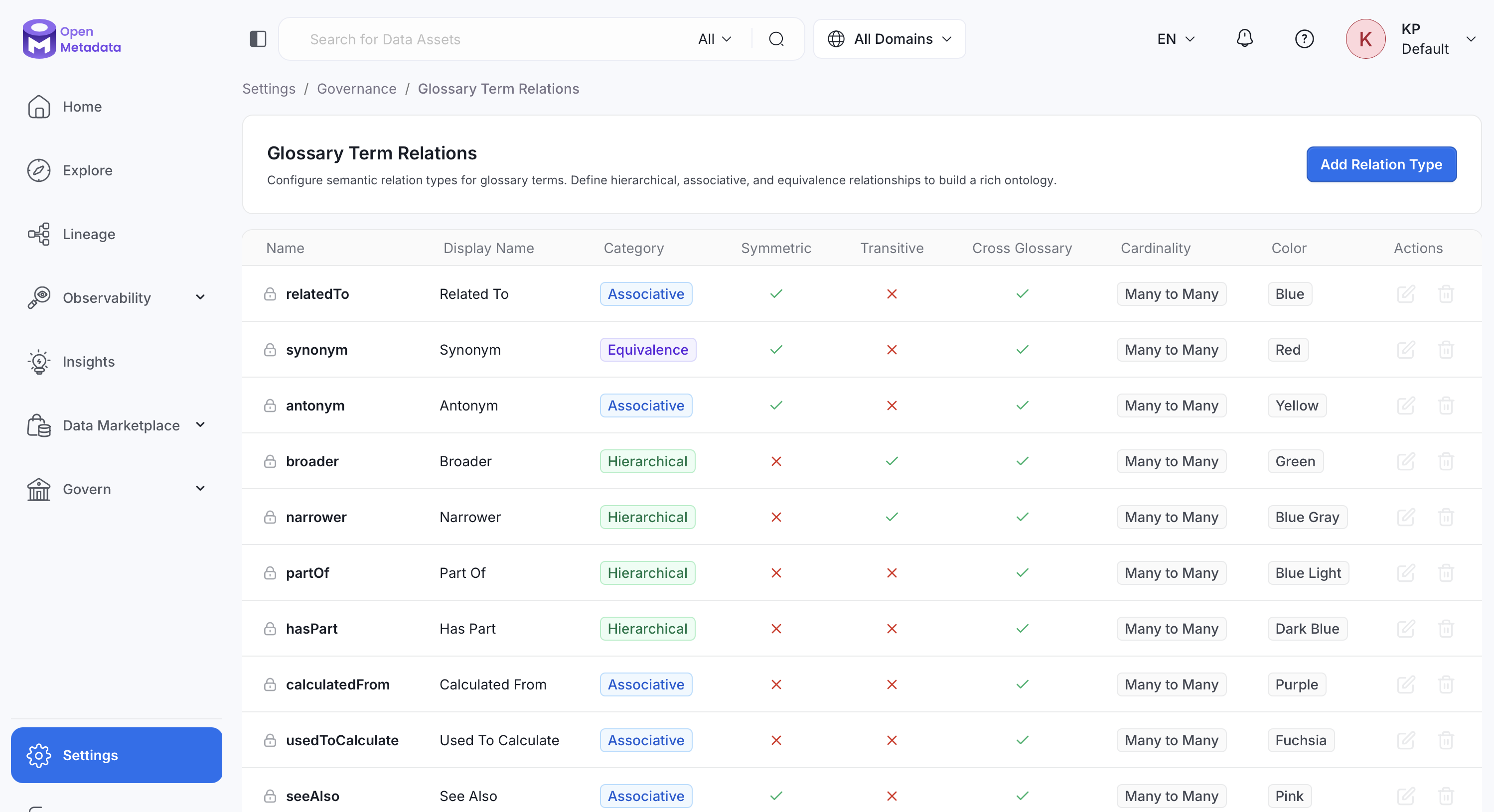Image resolution: width=1494 pixels, height=812 pixels.
Task: Click the calculatedFrom relation name
Action: pyautogui.click(x=337, y=684)
